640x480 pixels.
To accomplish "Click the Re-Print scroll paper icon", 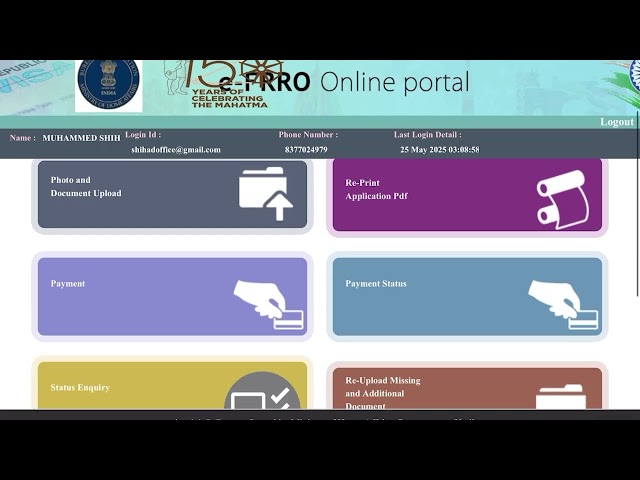I will [x=563, y=200].
